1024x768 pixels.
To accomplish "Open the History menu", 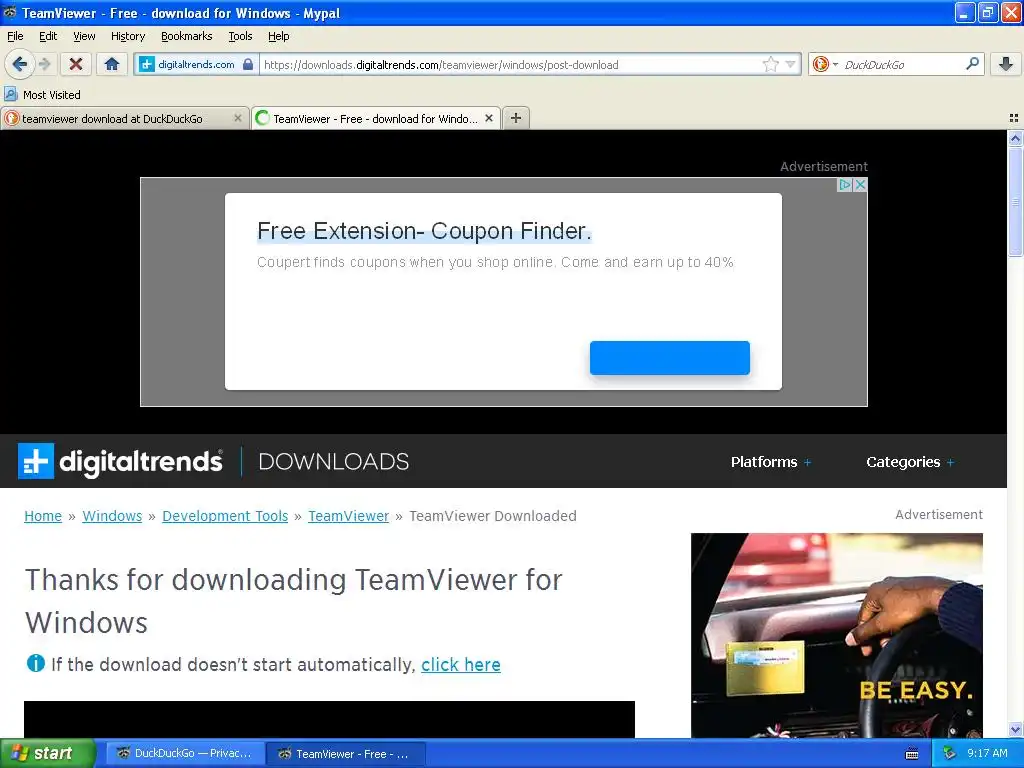I will tap(128, 36).
